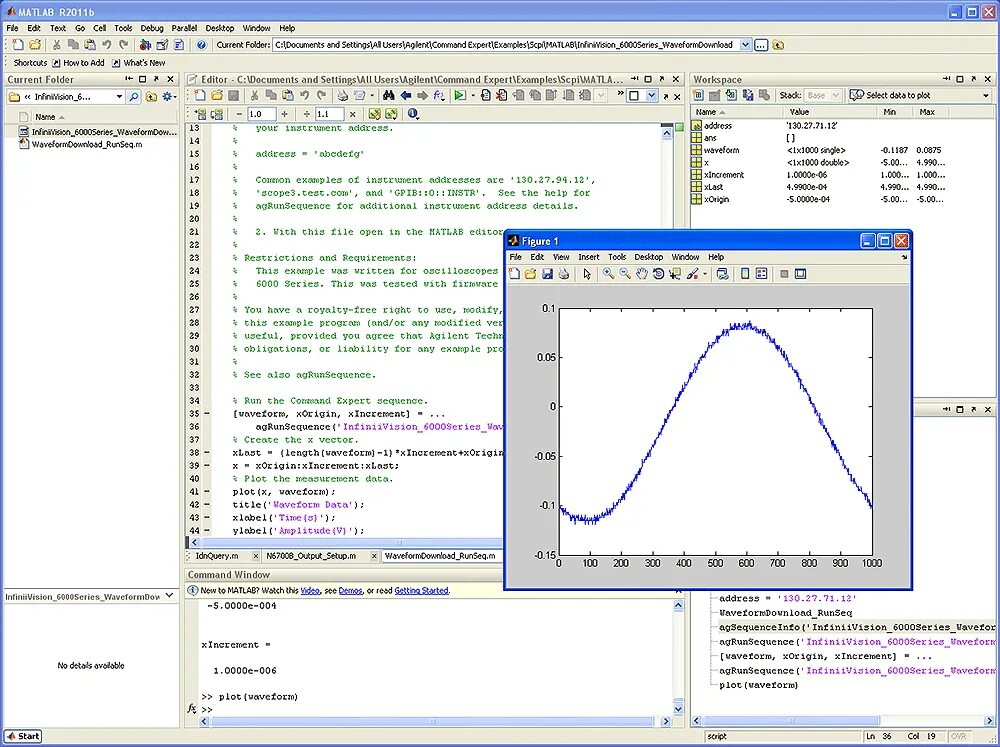Close IdnQuery.m tab with its x

[x=255, y=556]
